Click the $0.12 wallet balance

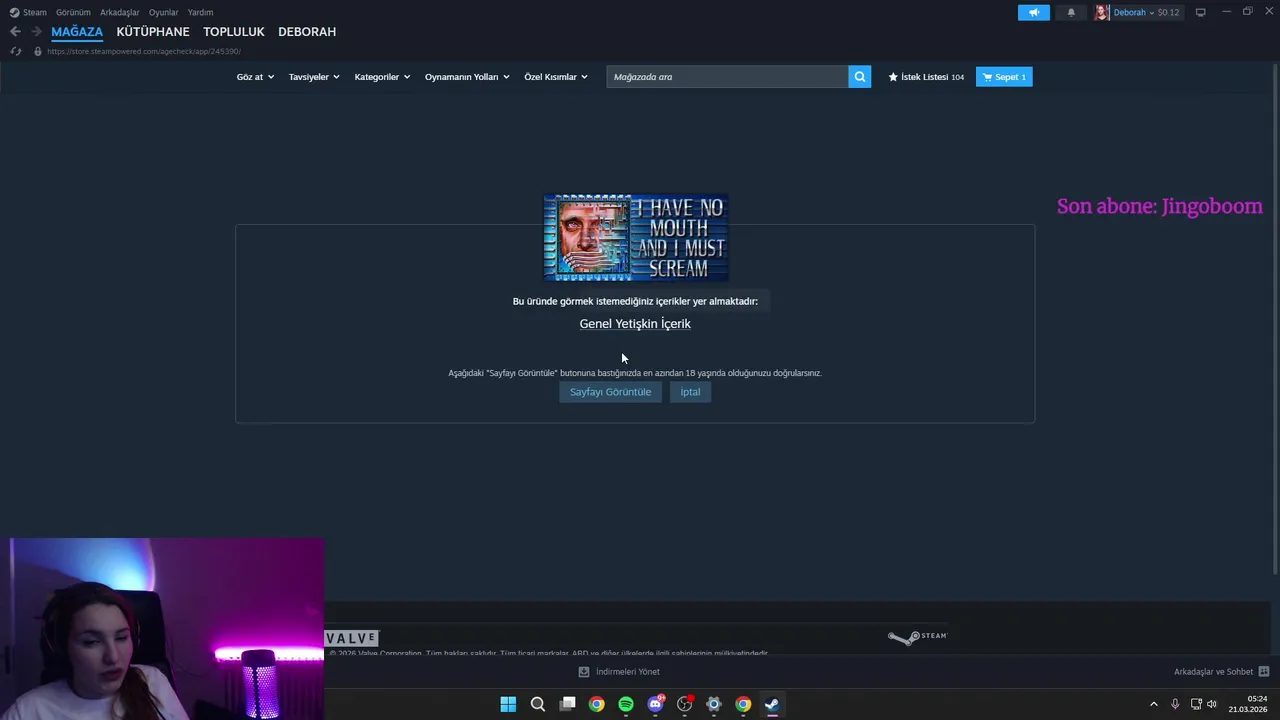(x=1168, y=13)
